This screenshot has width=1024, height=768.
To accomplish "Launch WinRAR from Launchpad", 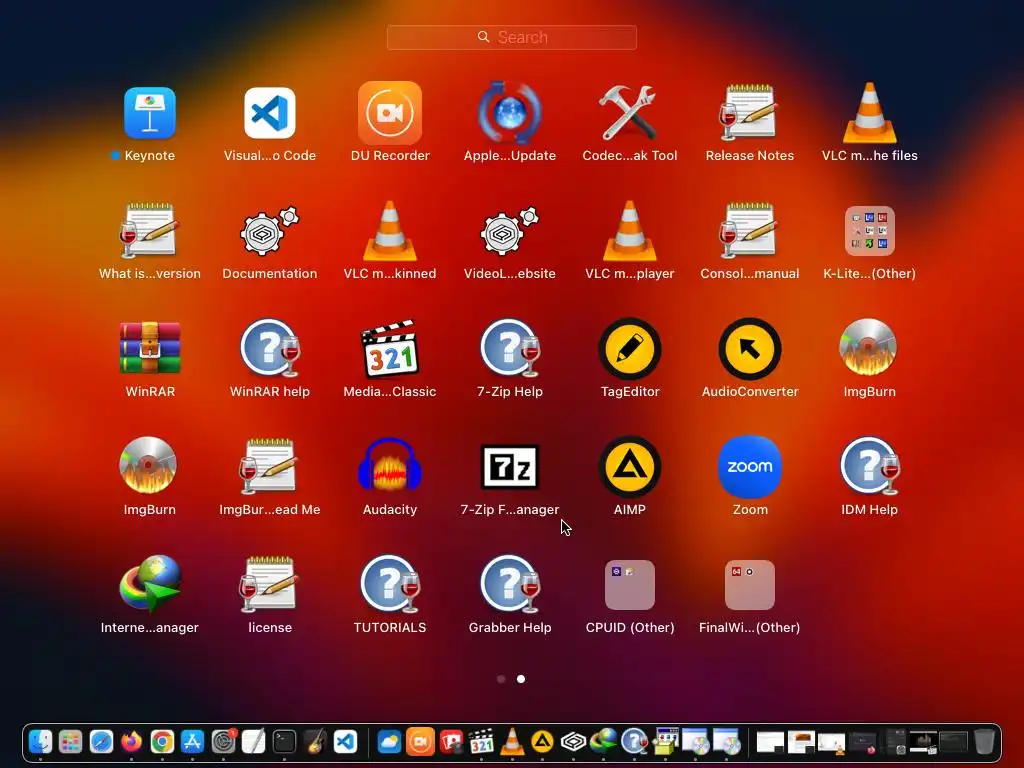I will [x=150, y=349].
